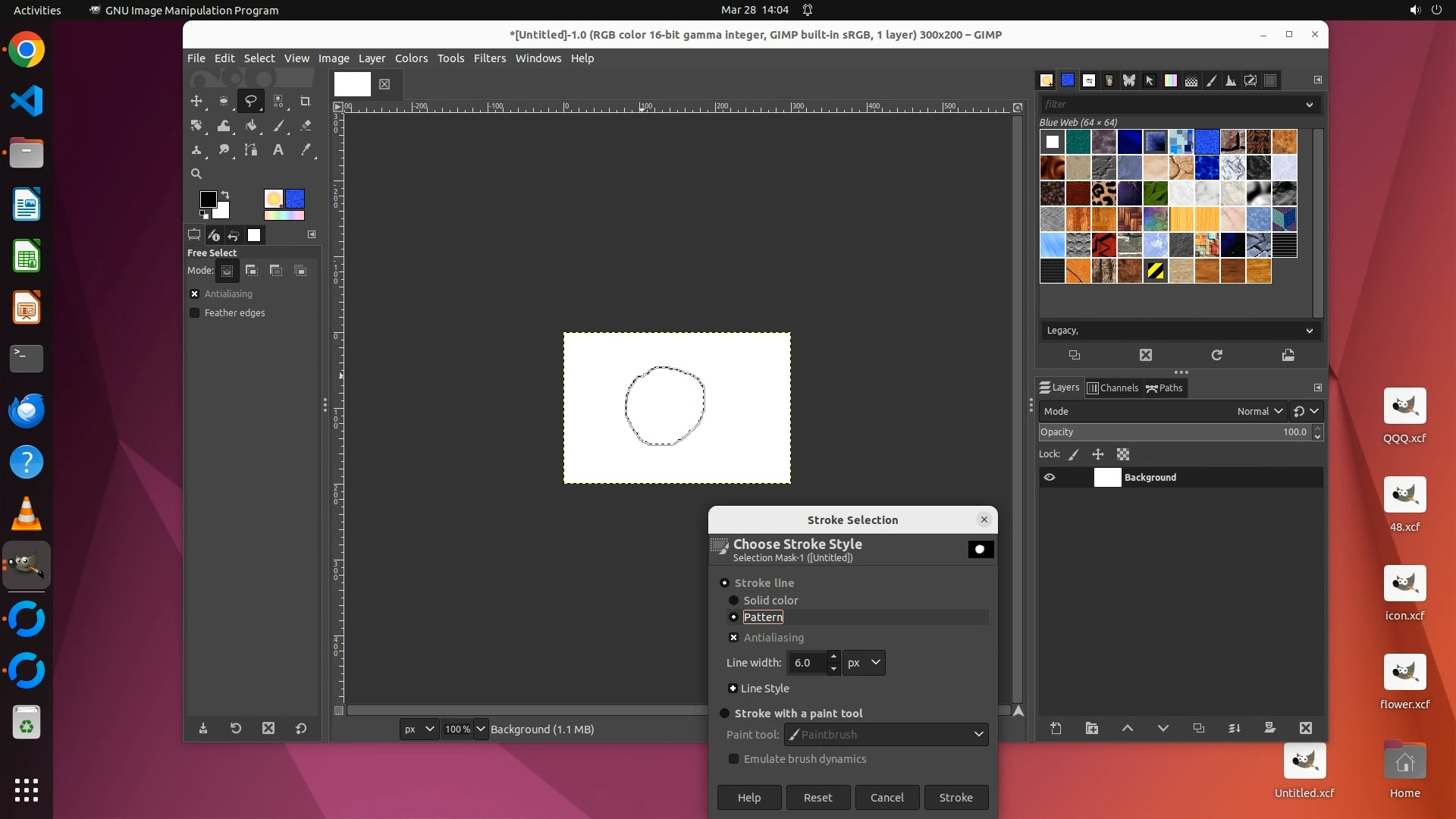The image size is (1456, 819).
Task: Select the Solid color radio option
Action: click(x=733, y=601)
